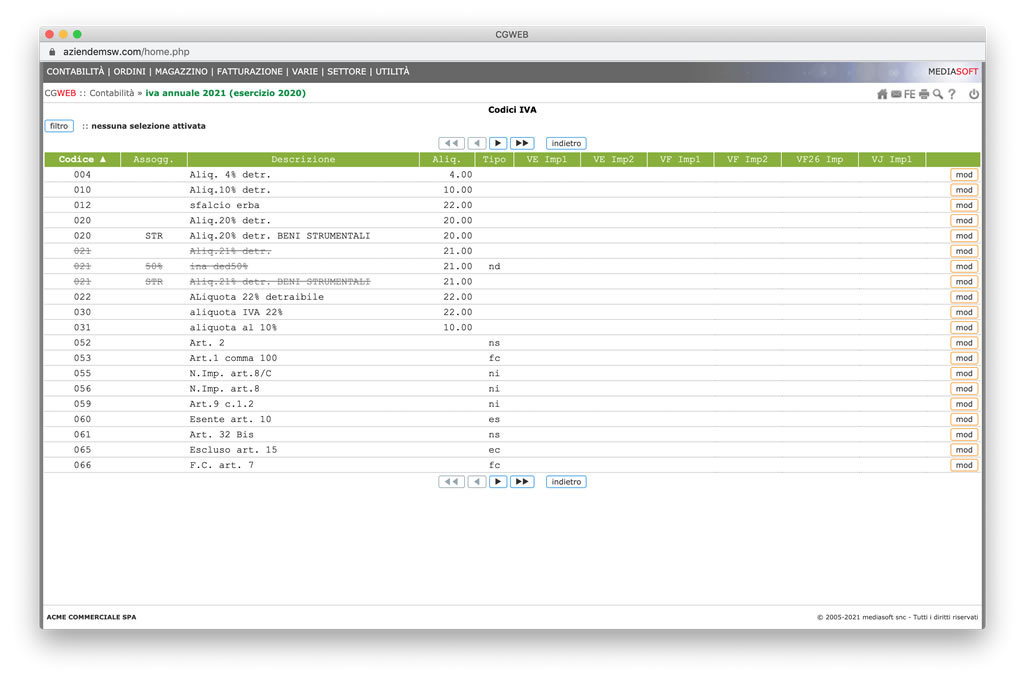The image size is (1024, 681).
Task: Open the FATTURAZIONE menu
Action: tap(249, 72)
